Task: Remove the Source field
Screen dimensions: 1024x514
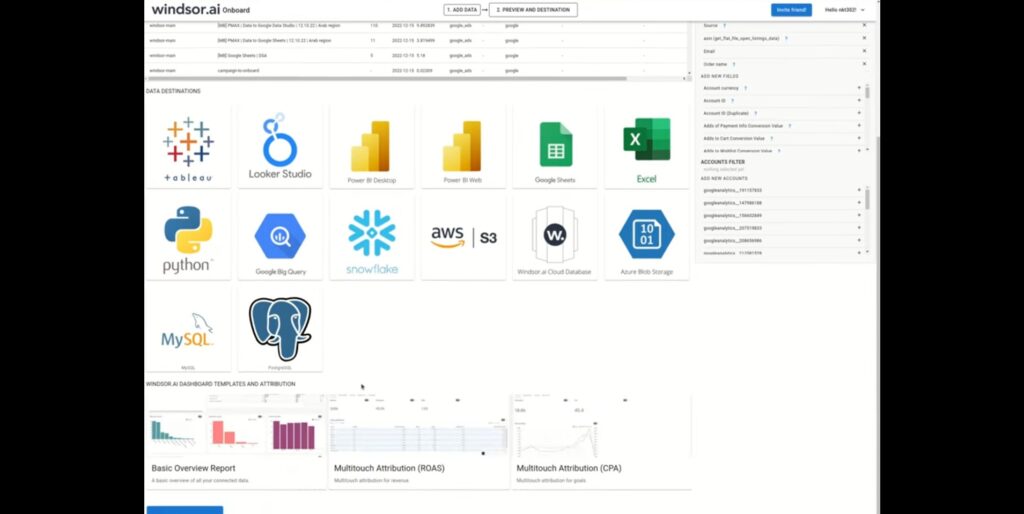Action: pos(864,25)
